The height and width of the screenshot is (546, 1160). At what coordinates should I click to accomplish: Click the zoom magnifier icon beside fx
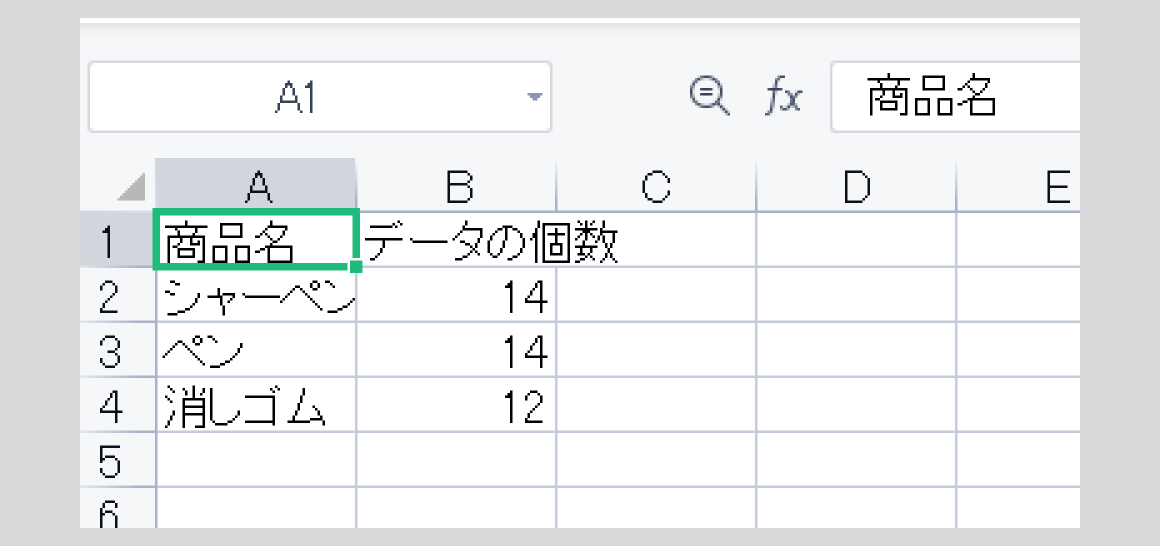click(x=709, y=97)
